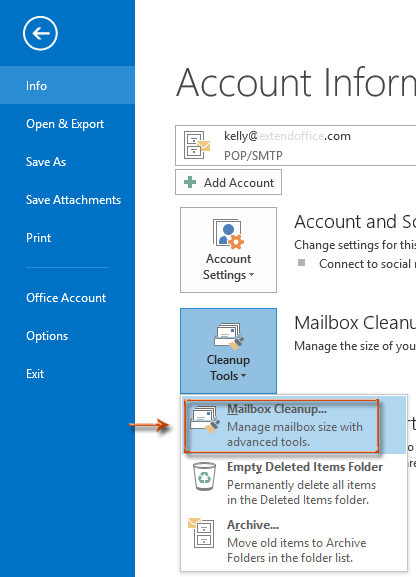Open the Print page

[x=67, y=237]
